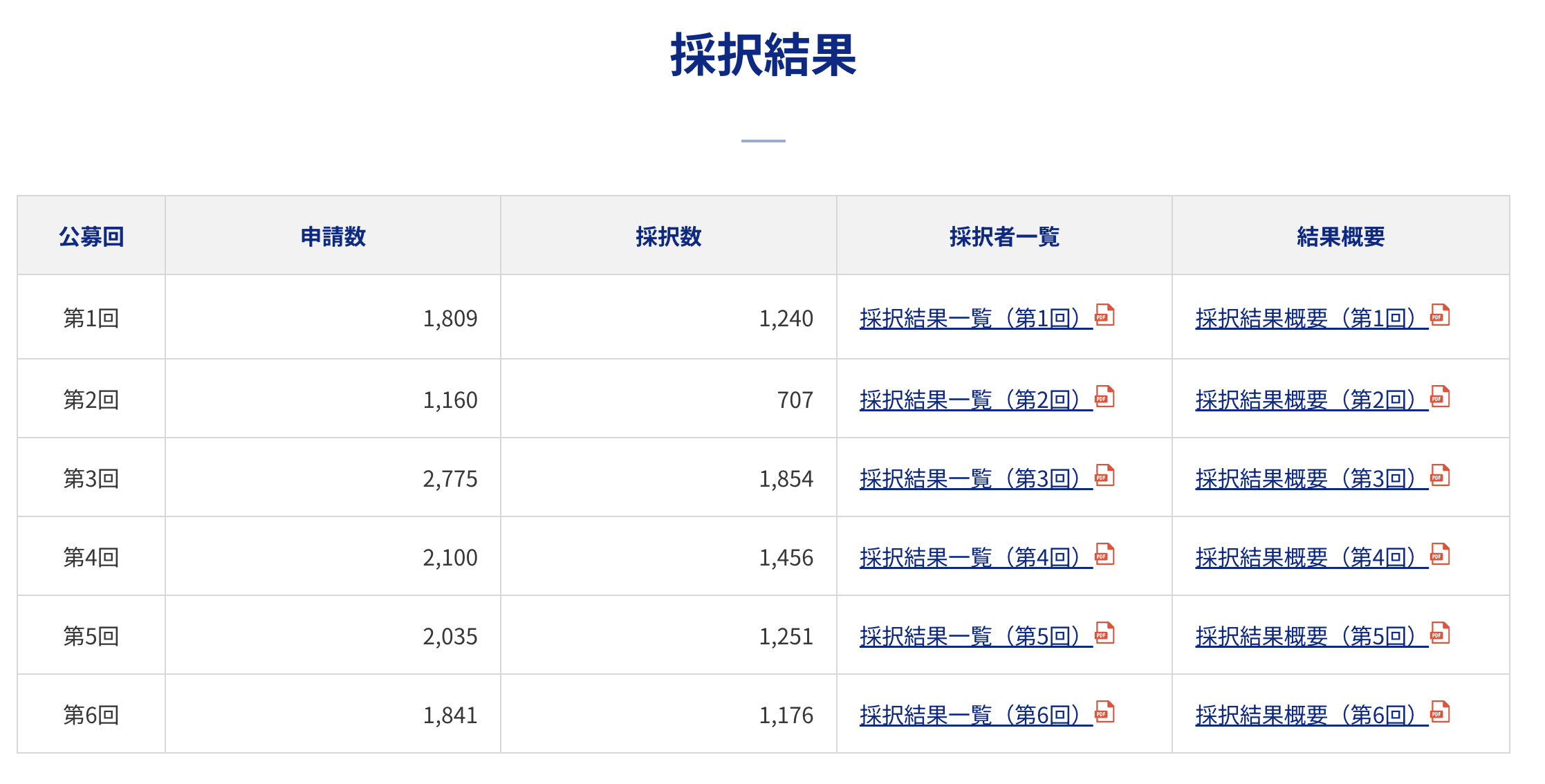The height and width of the screenshot is (784, 1545).
Task: Open the 採択結果一覧（第5回）link
Action: [x=976, y=637]
